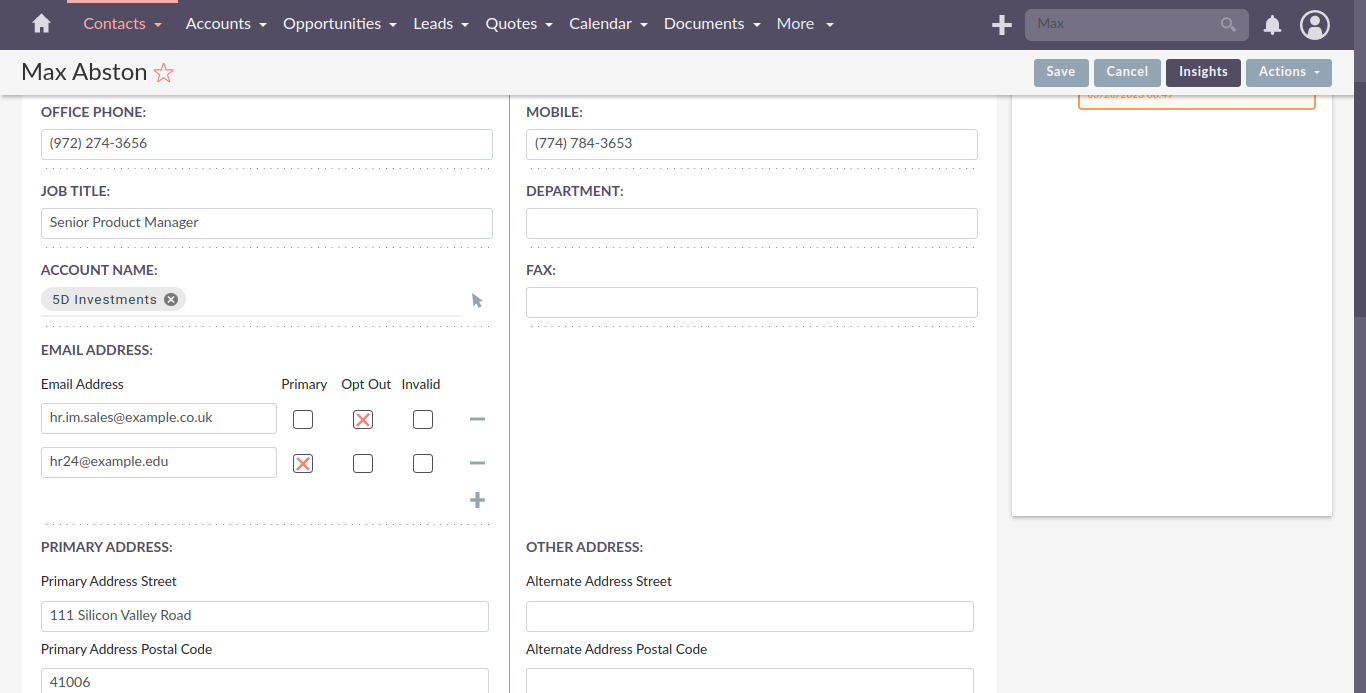Mark hr.im.sales@example.co.uk as Invalid
The width and height of the screenshot is (1366, 693).
tap(423, 419)
